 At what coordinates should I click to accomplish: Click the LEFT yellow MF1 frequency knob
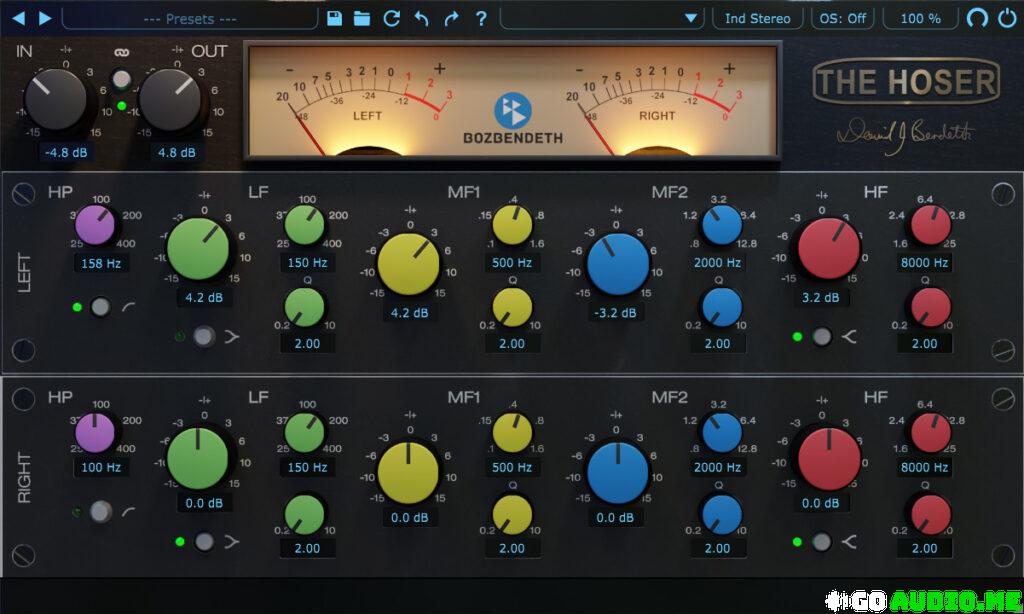point(513,225)
